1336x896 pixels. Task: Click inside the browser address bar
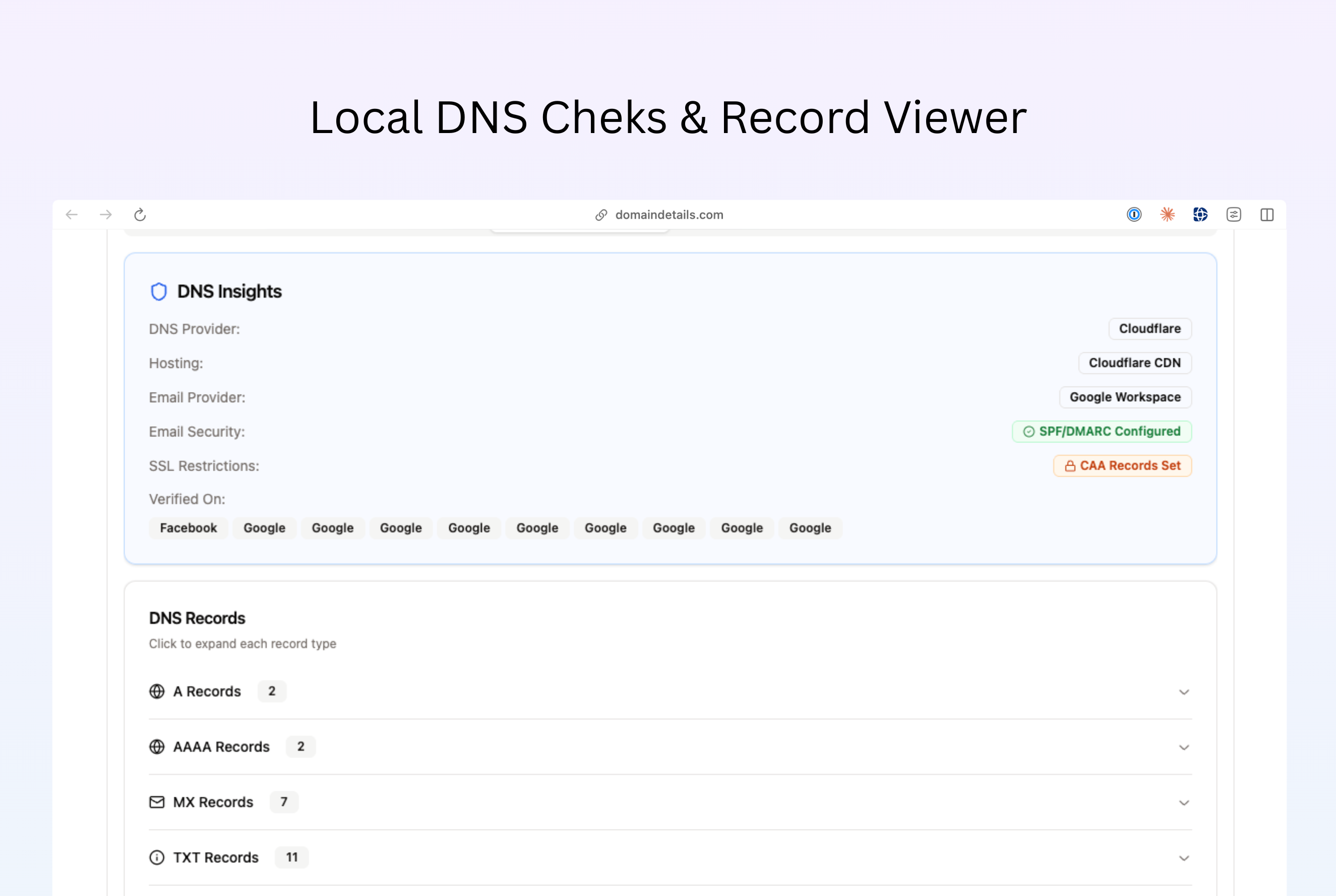point(669,215)
